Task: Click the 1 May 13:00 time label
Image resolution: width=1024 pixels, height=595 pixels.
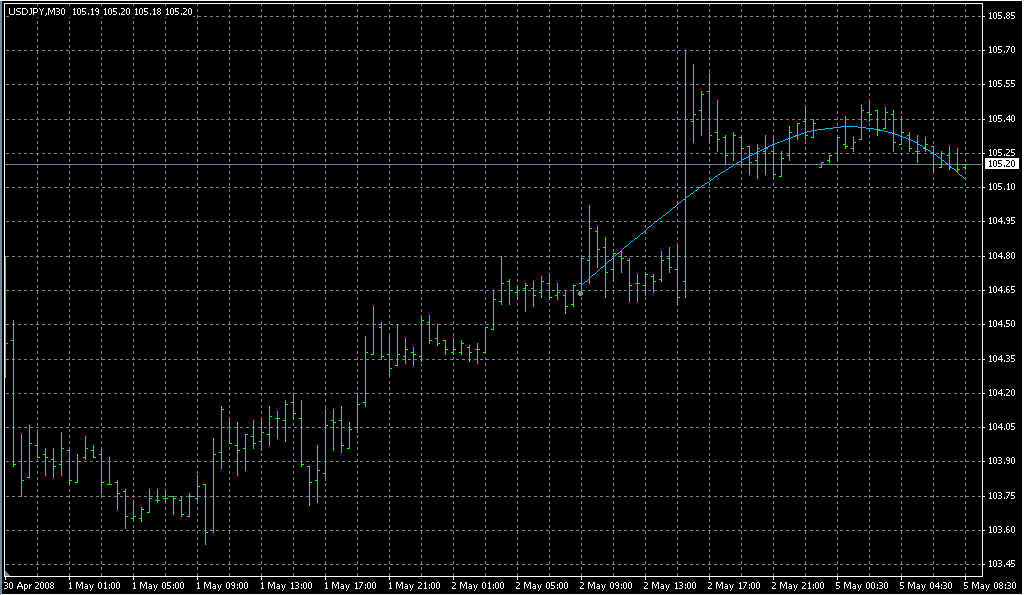Action: click(286, 585)
